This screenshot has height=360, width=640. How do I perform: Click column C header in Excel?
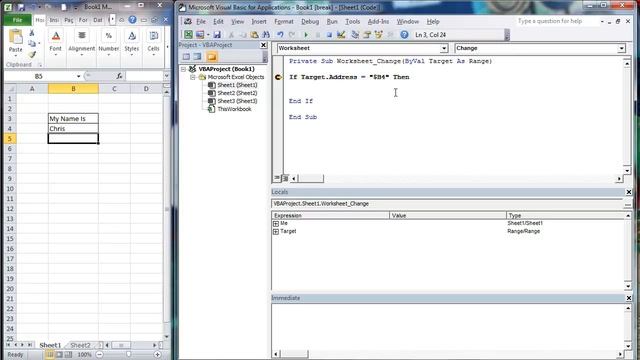114,89
